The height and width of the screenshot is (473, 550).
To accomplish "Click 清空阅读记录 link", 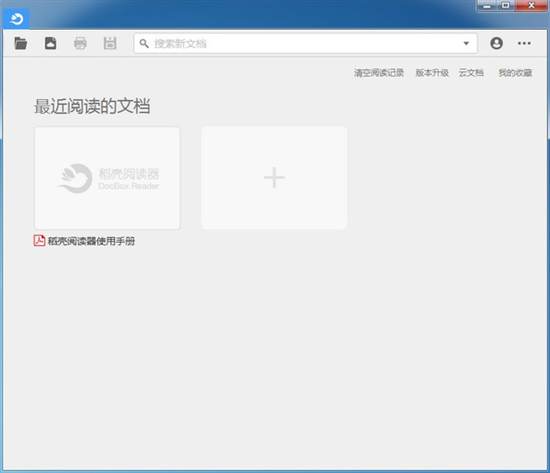I will point(379,73).
